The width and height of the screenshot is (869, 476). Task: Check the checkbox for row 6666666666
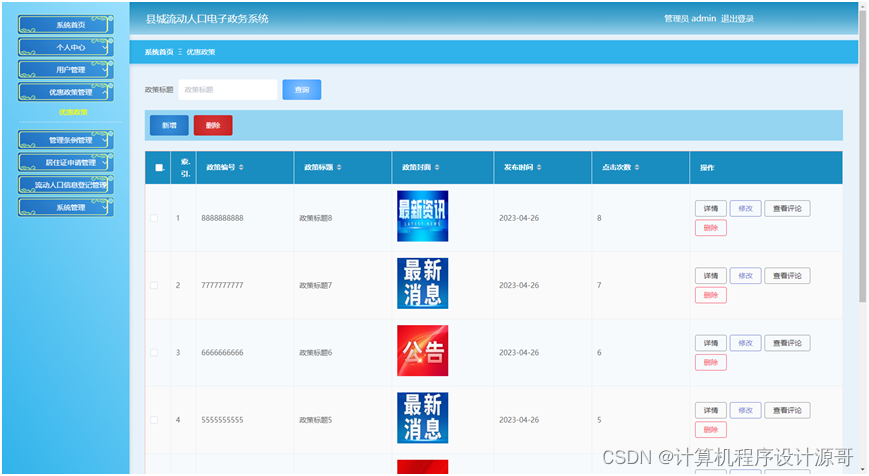[x=154, y=352]
